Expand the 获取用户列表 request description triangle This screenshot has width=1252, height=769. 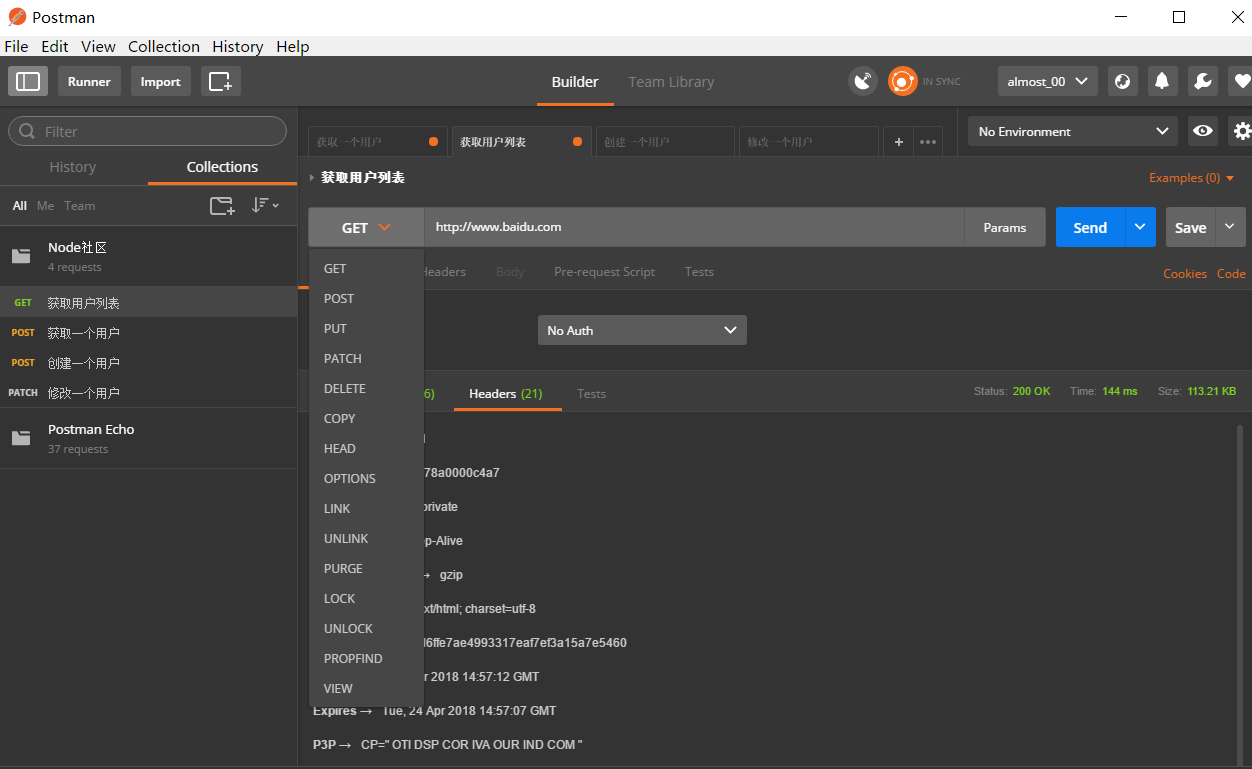point(312,177)
